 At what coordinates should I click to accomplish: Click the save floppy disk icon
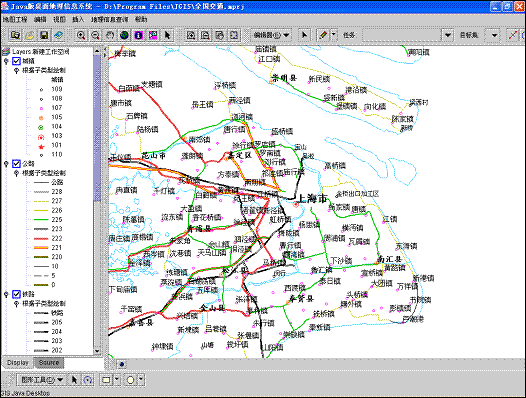(x=44, y=35)
